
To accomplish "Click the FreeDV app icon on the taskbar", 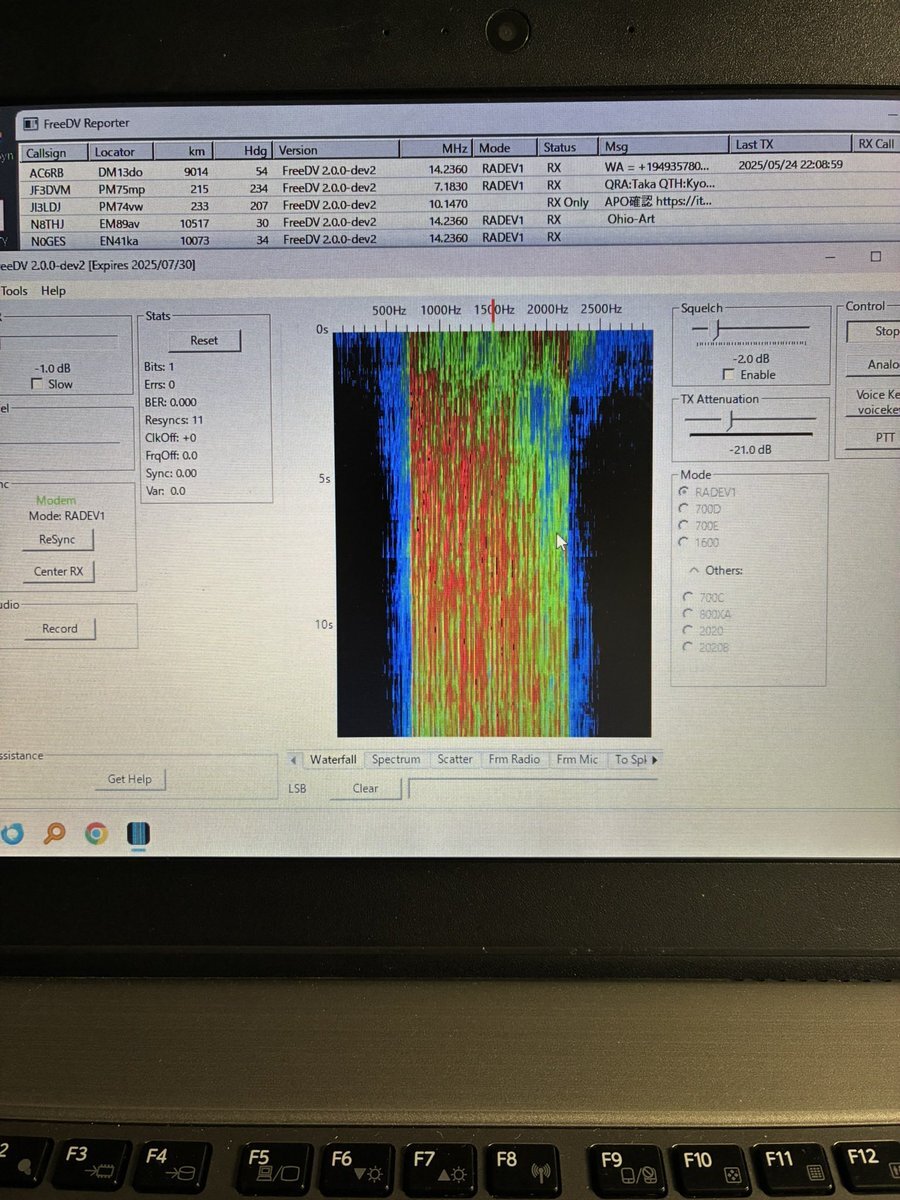I will click(x=138, y=834).
